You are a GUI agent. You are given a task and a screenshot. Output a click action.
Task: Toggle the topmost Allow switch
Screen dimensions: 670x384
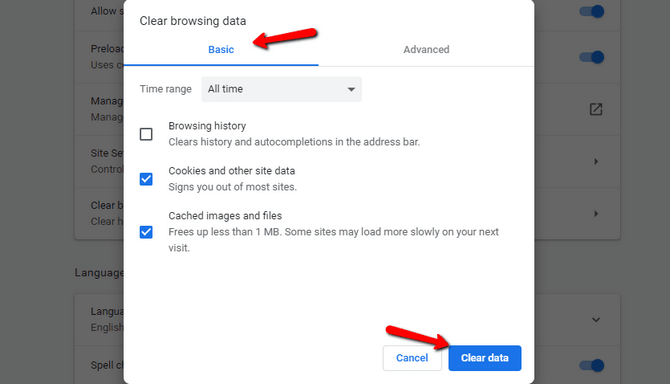click(592, 11)
